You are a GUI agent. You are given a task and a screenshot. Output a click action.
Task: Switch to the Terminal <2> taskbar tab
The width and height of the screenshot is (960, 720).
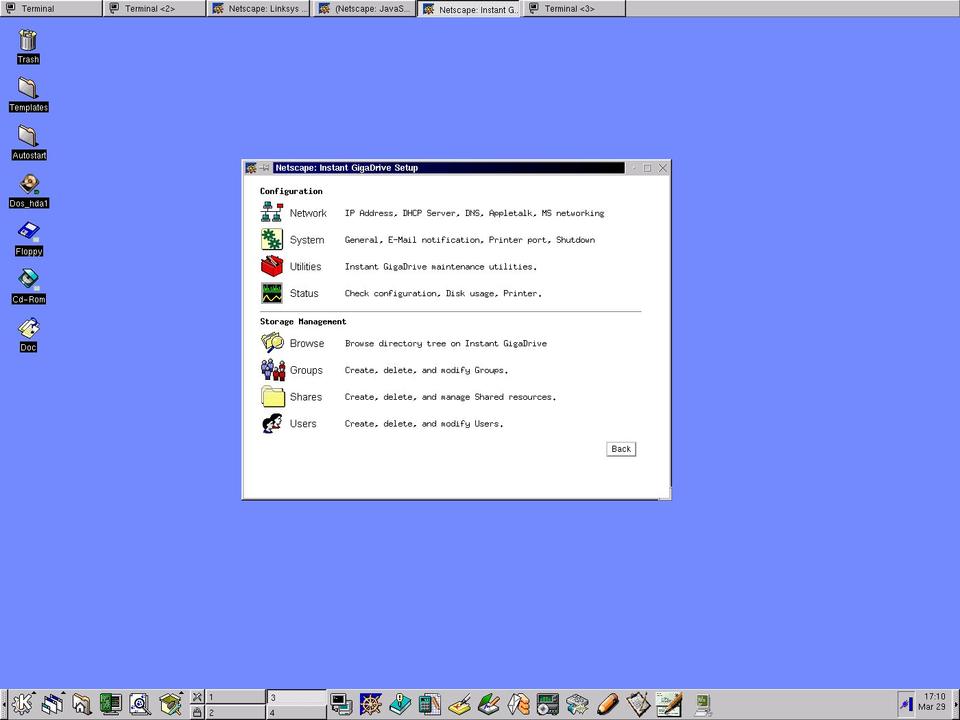[155, 9]
